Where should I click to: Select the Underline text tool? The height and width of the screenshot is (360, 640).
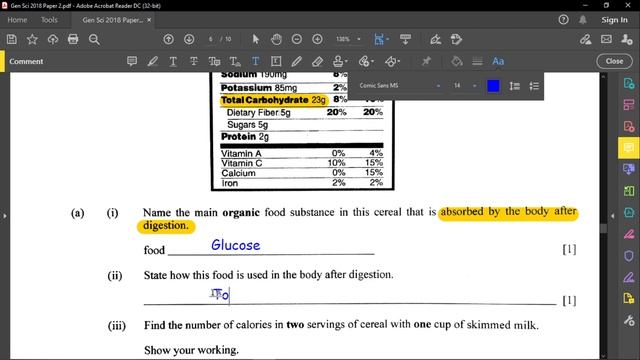pos(173,61)
